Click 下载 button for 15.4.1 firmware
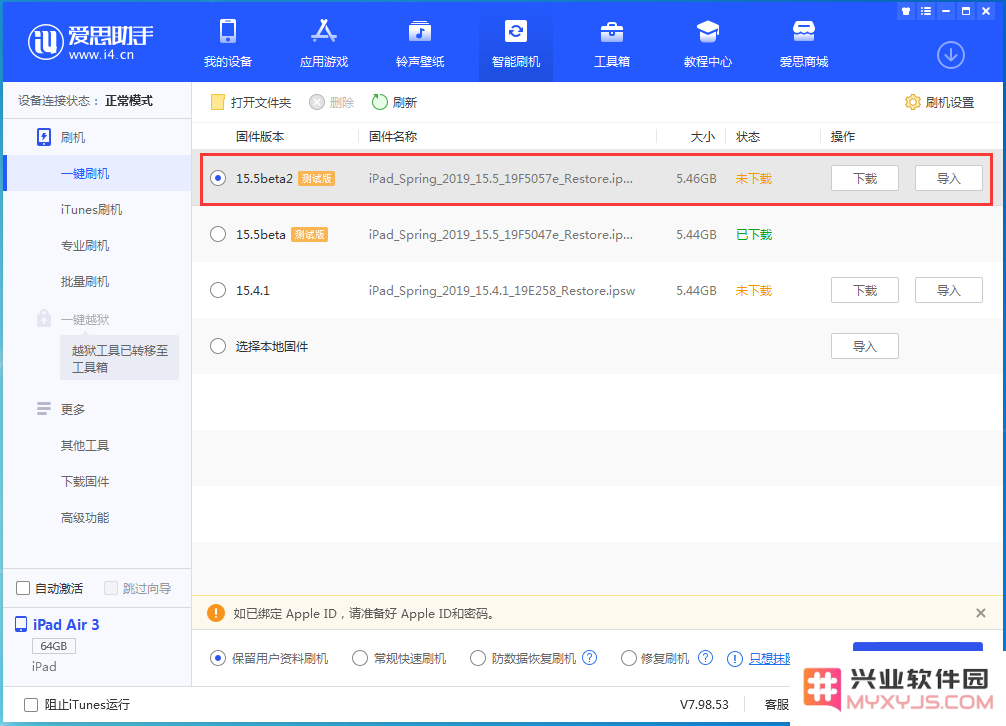 pyautogui.click(x=864, y=290)
